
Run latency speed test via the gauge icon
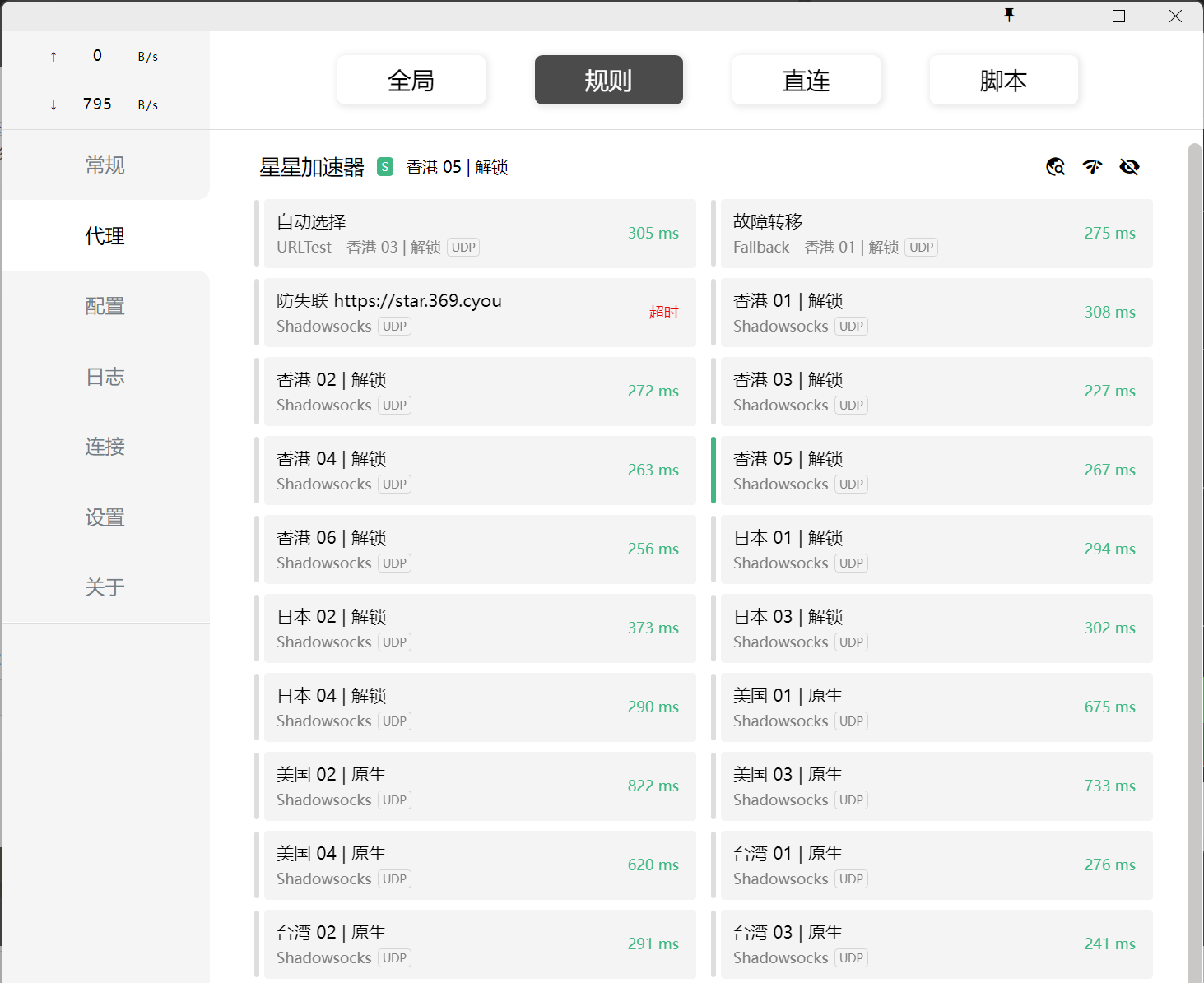[x=1092, y=167]
